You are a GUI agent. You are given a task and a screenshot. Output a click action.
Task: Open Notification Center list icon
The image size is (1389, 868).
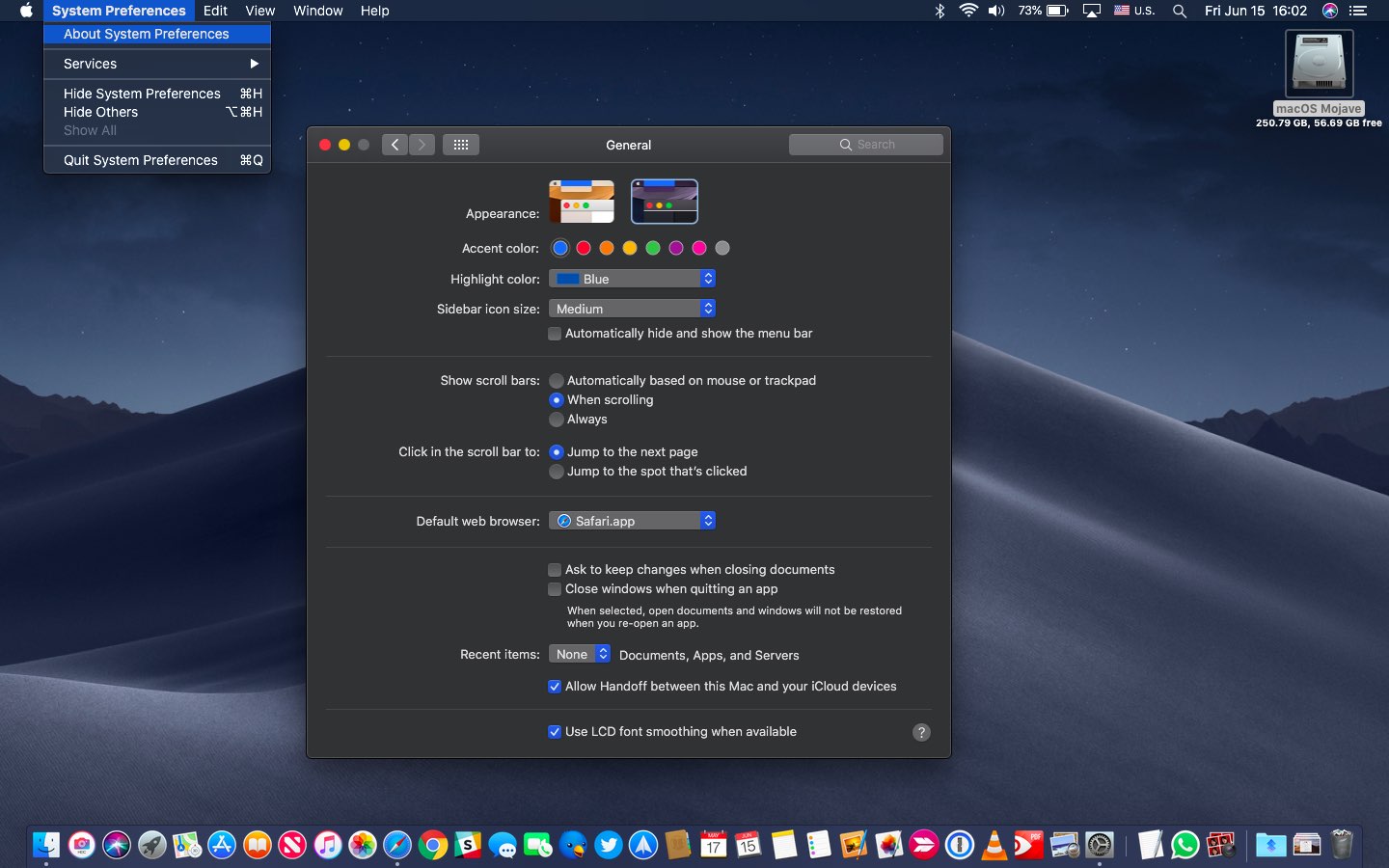click(x=1359, y=11)
